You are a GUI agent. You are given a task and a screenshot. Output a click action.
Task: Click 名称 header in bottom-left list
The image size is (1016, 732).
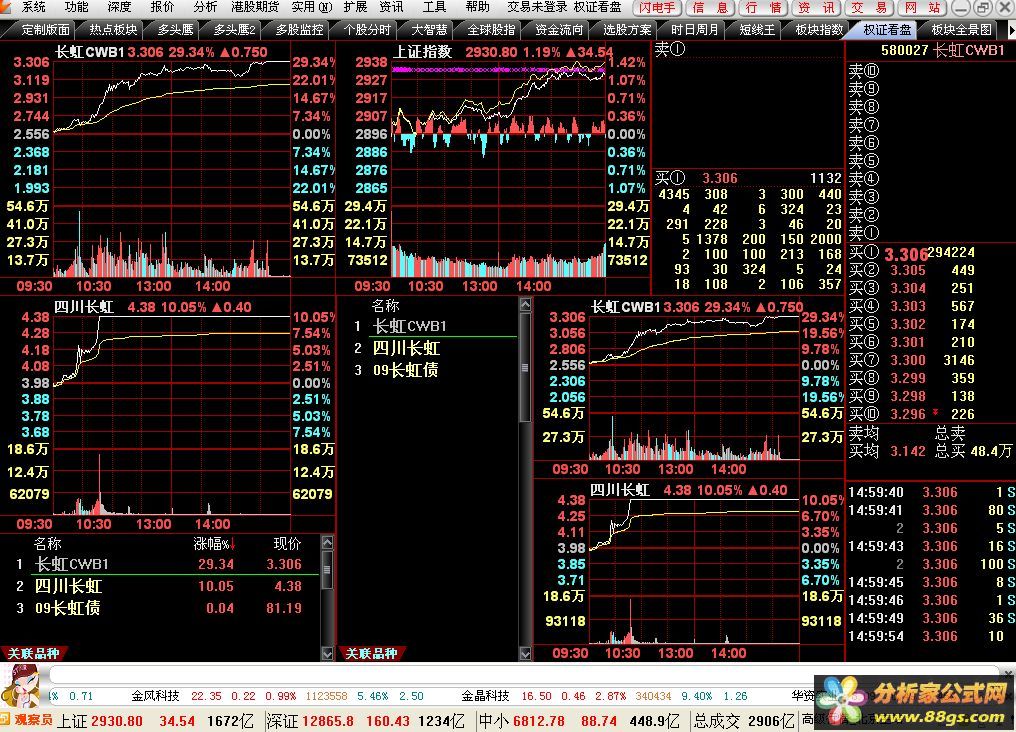[47, 544]
